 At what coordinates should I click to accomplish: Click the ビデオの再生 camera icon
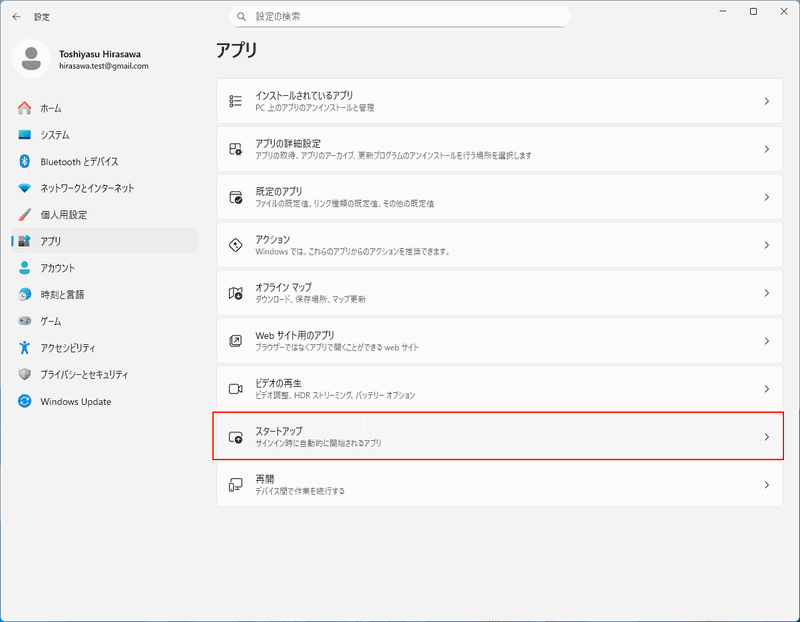pyautogui.click(x=236, y=389)
